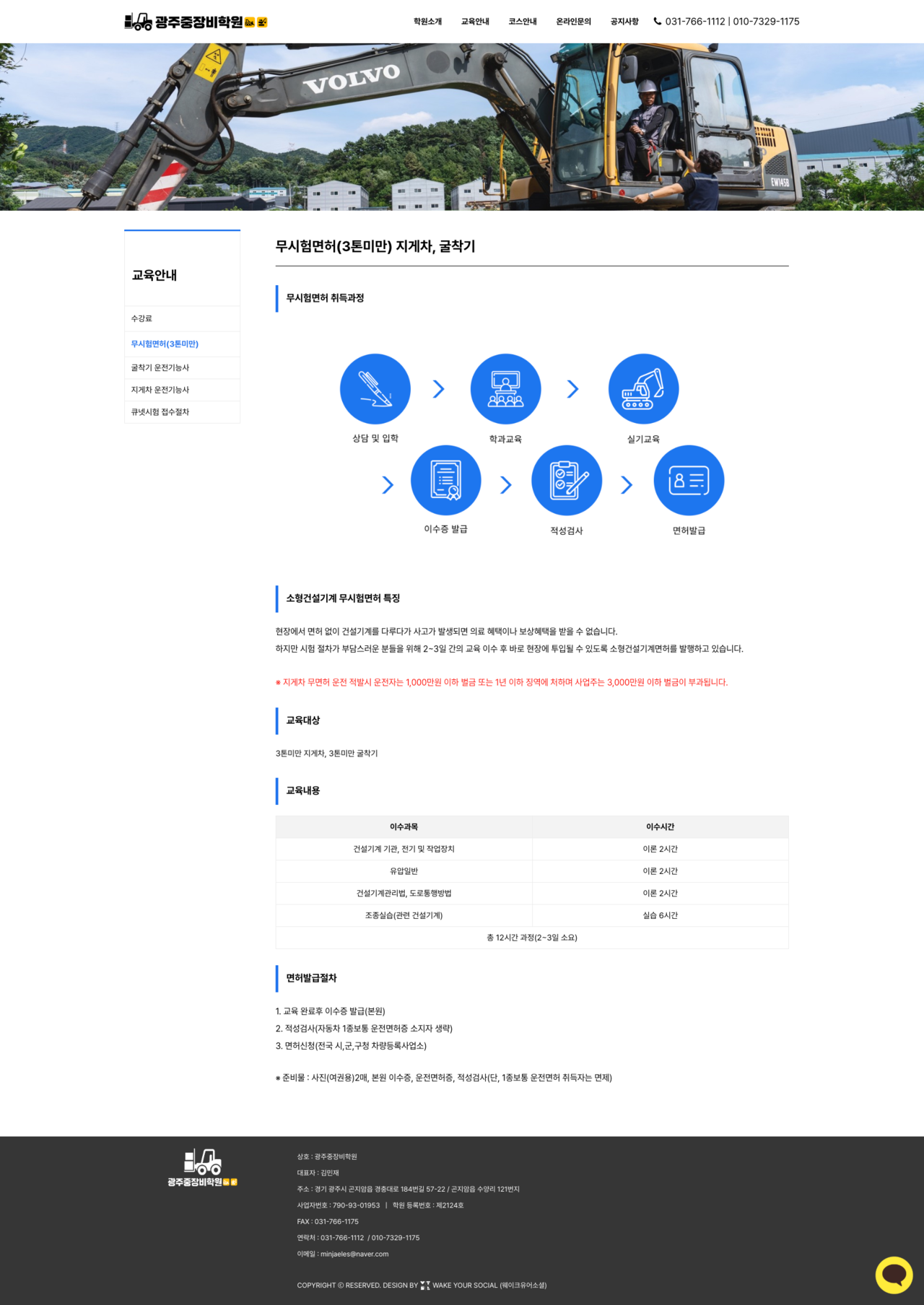Image resolution: width=924 pixels, height=1305 pixels.
Task: Click the red 지게차 무면허 운전 warning text
Action: (x=502, y=682)
